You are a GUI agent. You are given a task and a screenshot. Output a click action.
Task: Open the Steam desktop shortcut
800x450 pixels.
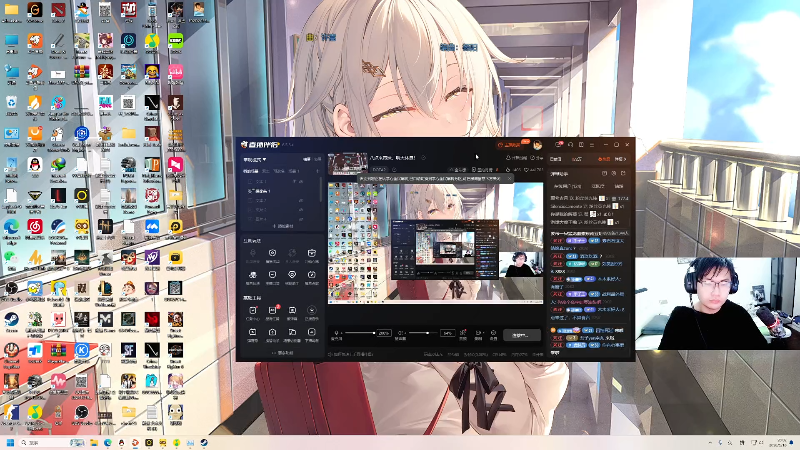(x=11, y=320)
